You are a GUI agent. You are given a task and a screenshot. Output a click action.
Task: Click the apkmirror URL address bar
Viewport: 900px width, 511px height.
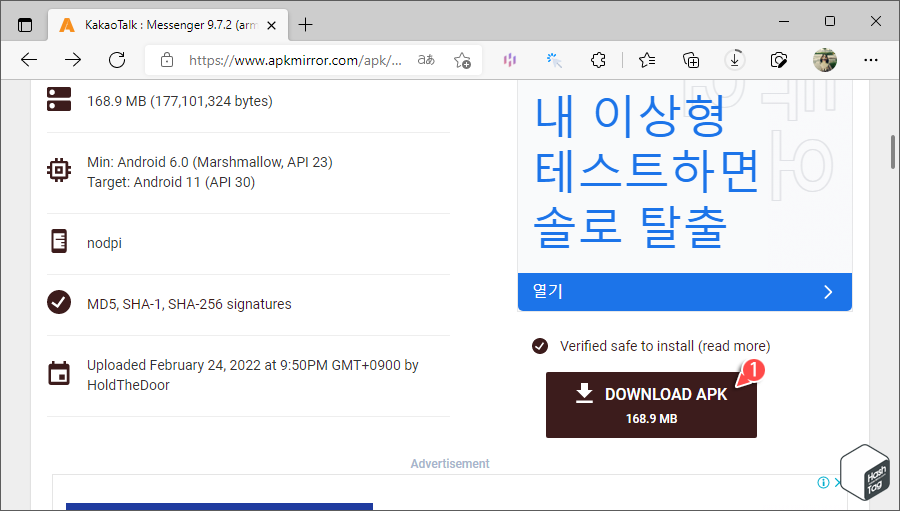(295, 60)
